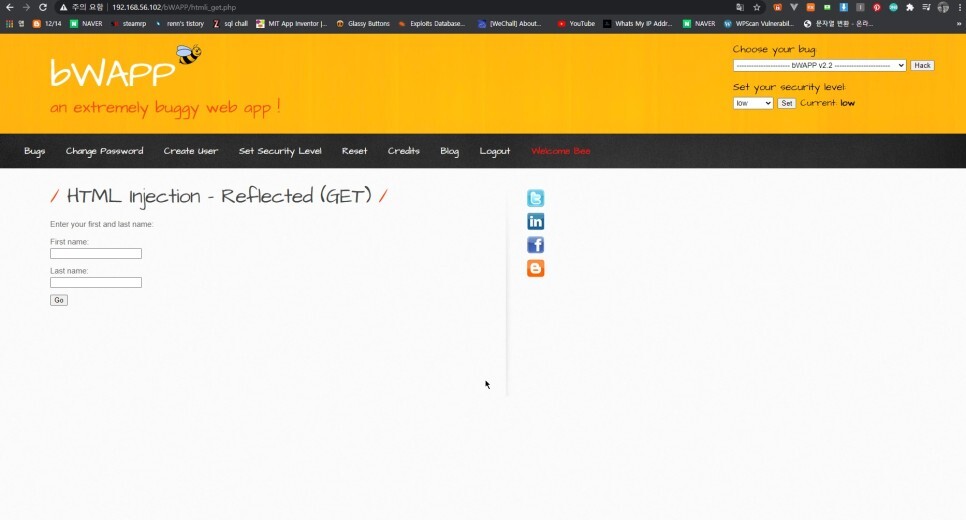Select Credits in the navigation bar
Screen dimensions: 966x520
click(x=404, y=151)
